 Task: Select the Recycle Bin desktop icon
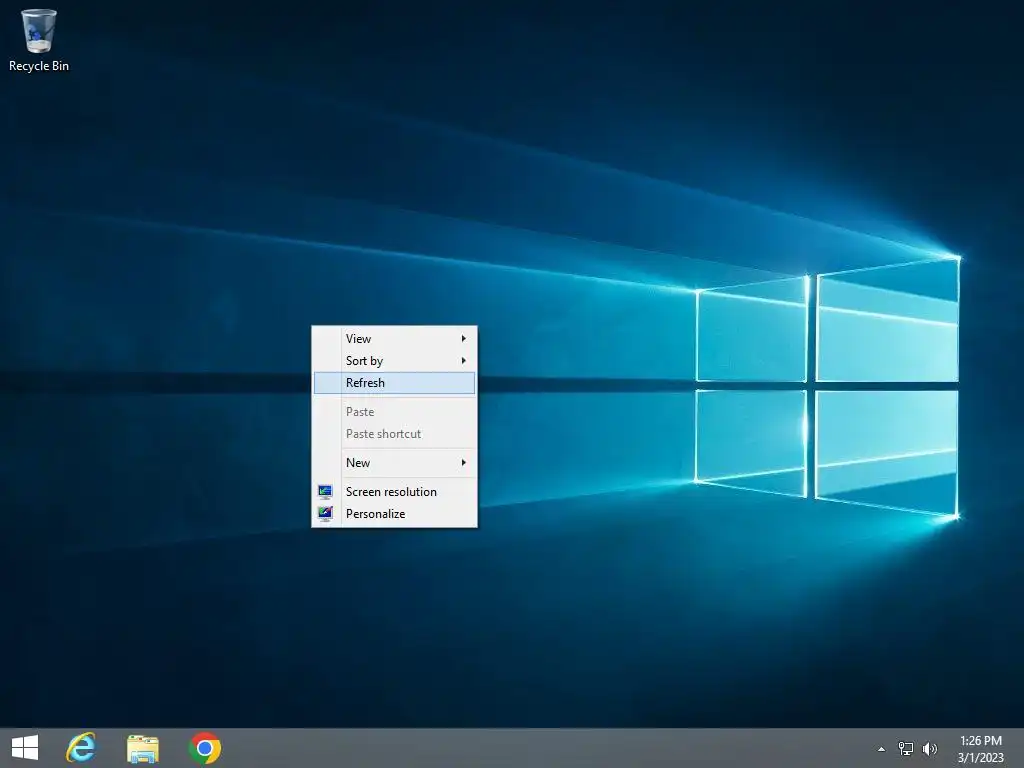[x=39, y=40]
